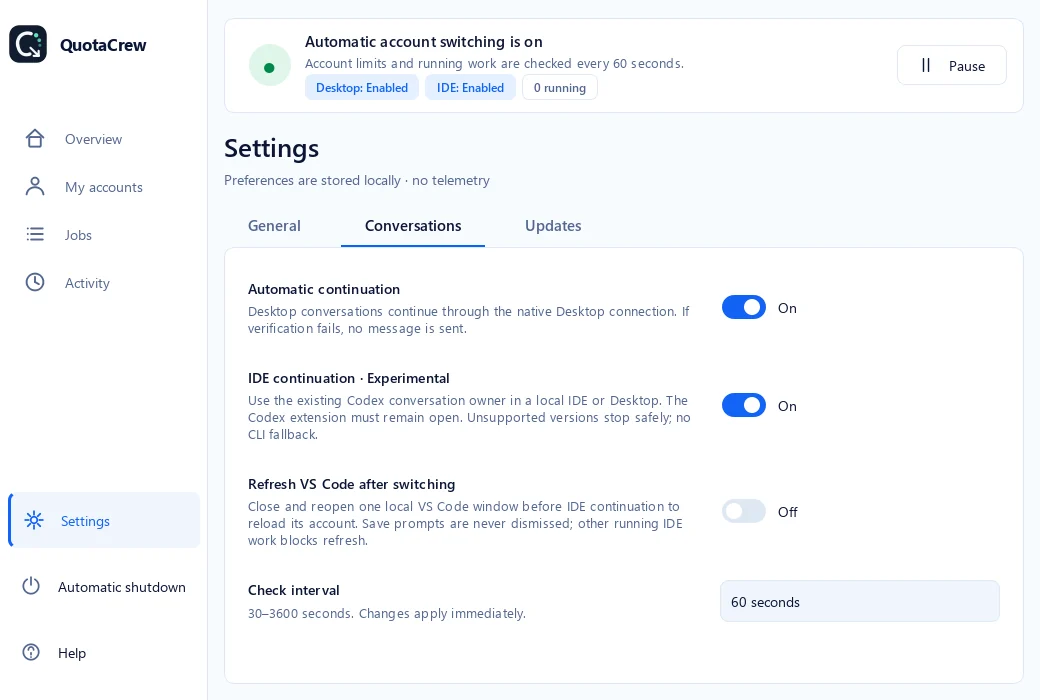Select the Conversations tab
Image resolution: width=1040 pixels, height=700 pixels.
(x=413, y=226)
